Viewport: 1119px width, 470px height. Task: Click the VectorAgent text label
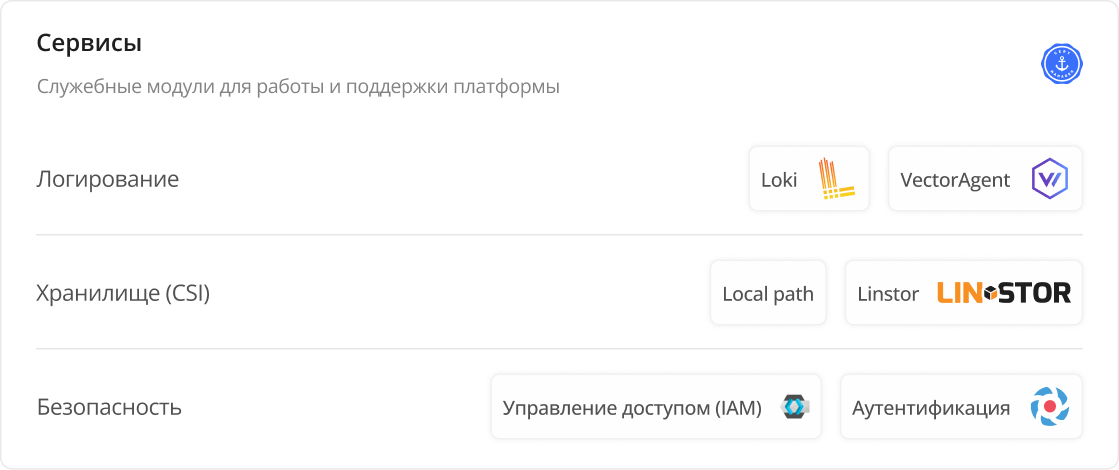(955, 180)
